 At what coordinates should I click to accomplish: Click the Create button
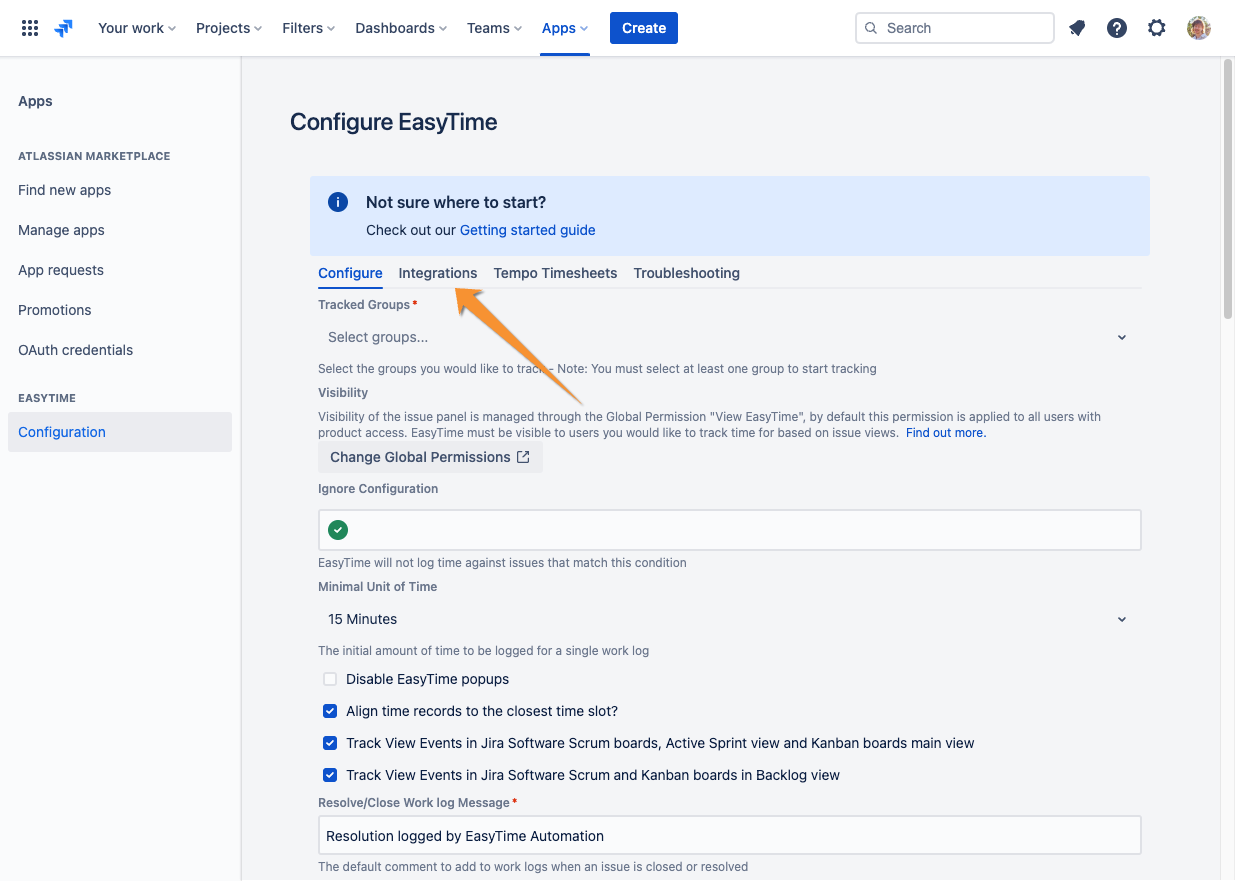[x=644, y=28]
